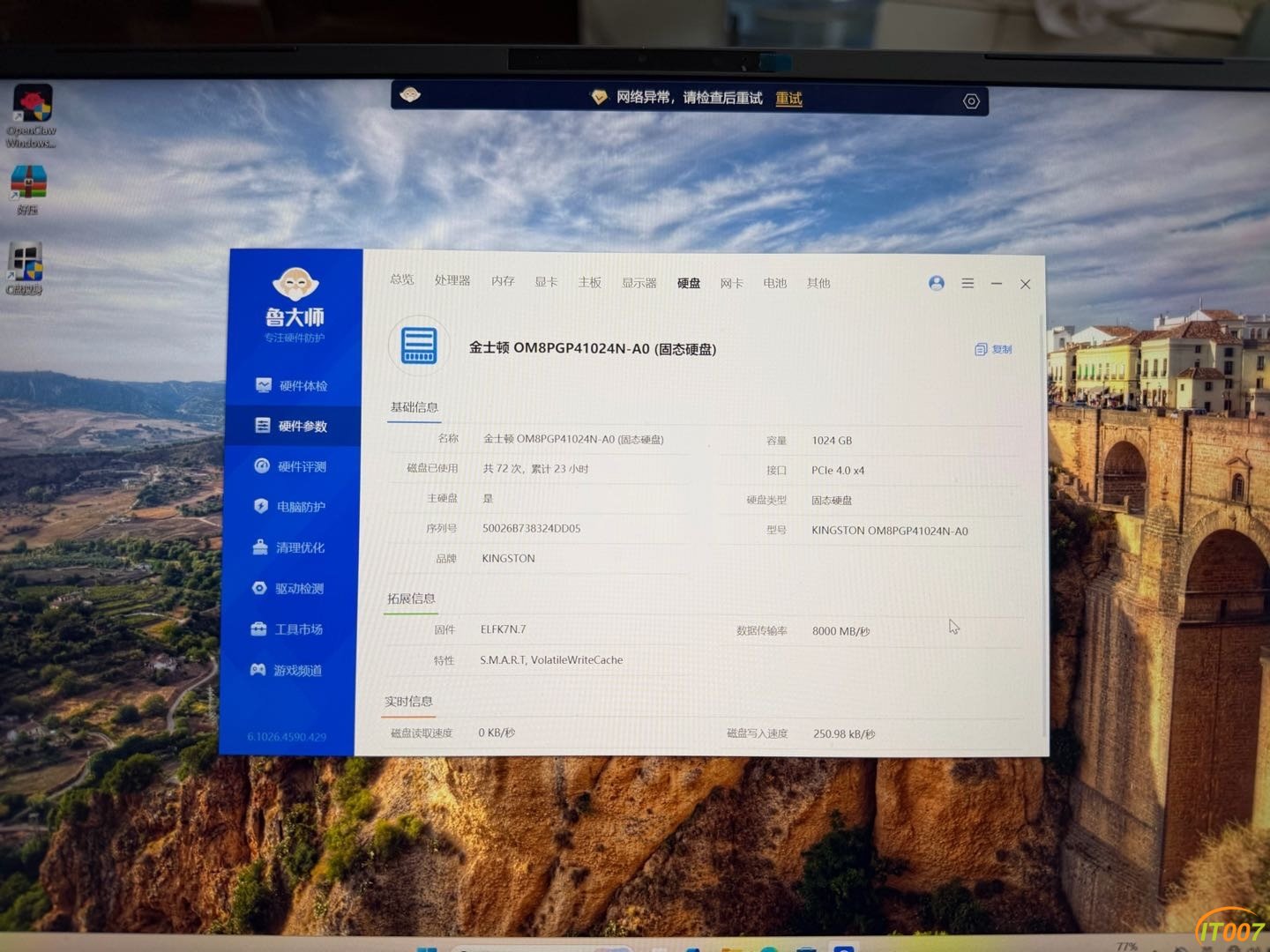This screenshot has width=1270, height=952.
Task: Click the mascot icon on notification bar
Action: click(x=410, y=95)
